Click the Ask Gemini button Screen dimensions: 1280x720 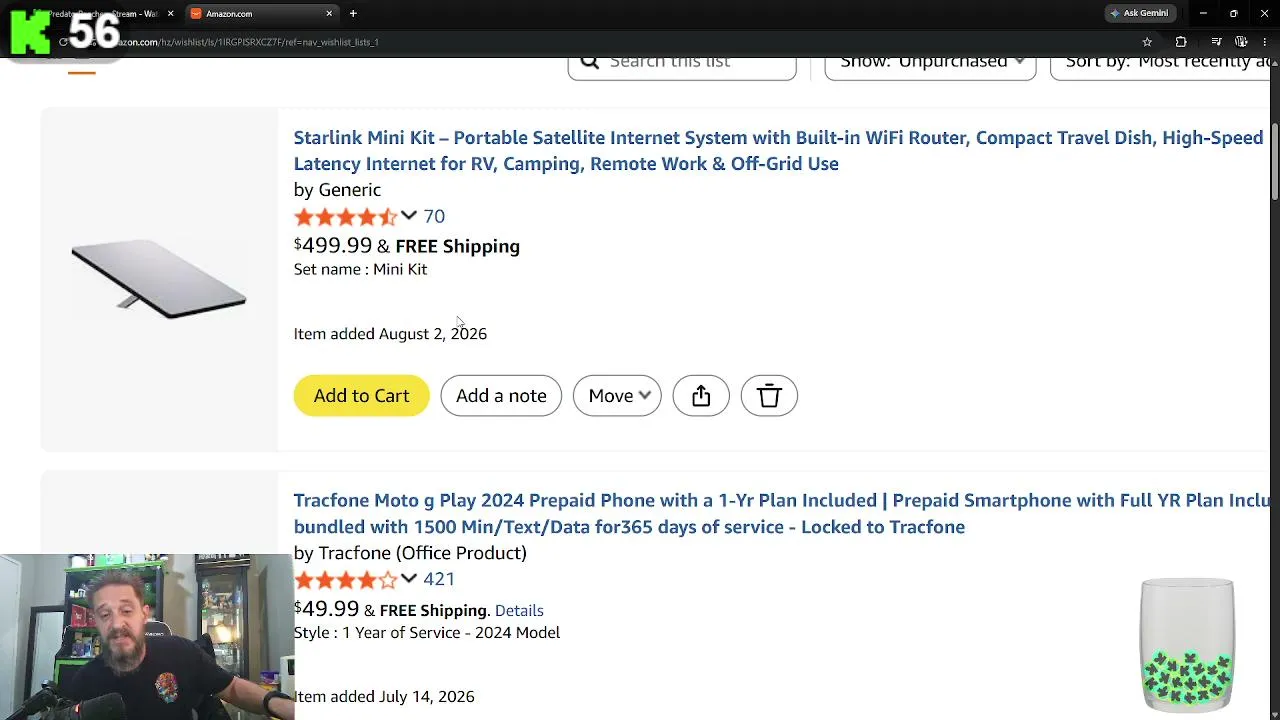tap(1139, 13)
